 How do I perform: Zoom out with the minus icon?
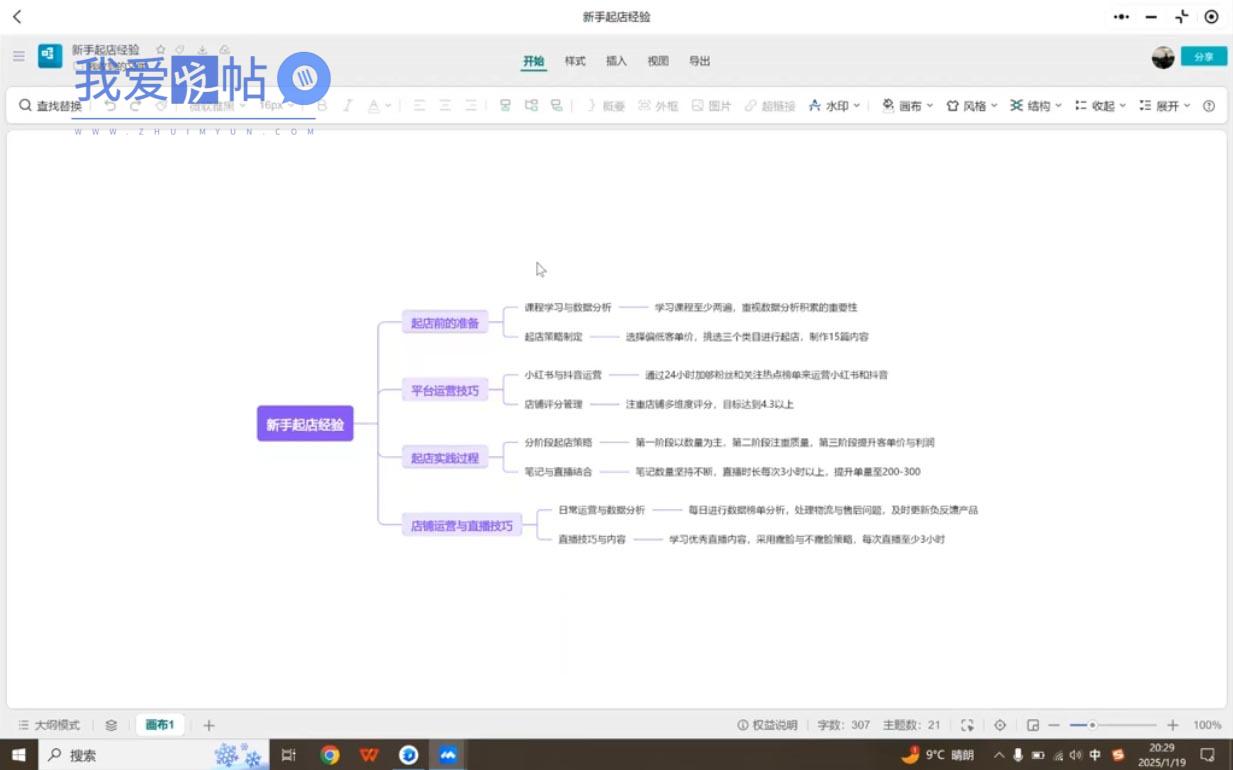tap(1053, 725)
